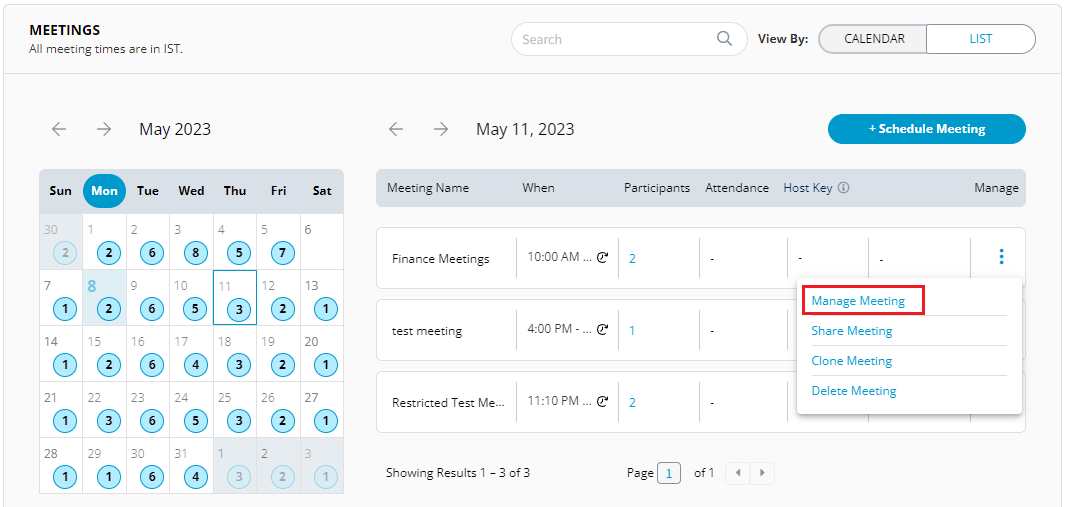The height and width of the screenshot is (507, 1066).
Task: Go to next month in calendar
Action: 104,129
